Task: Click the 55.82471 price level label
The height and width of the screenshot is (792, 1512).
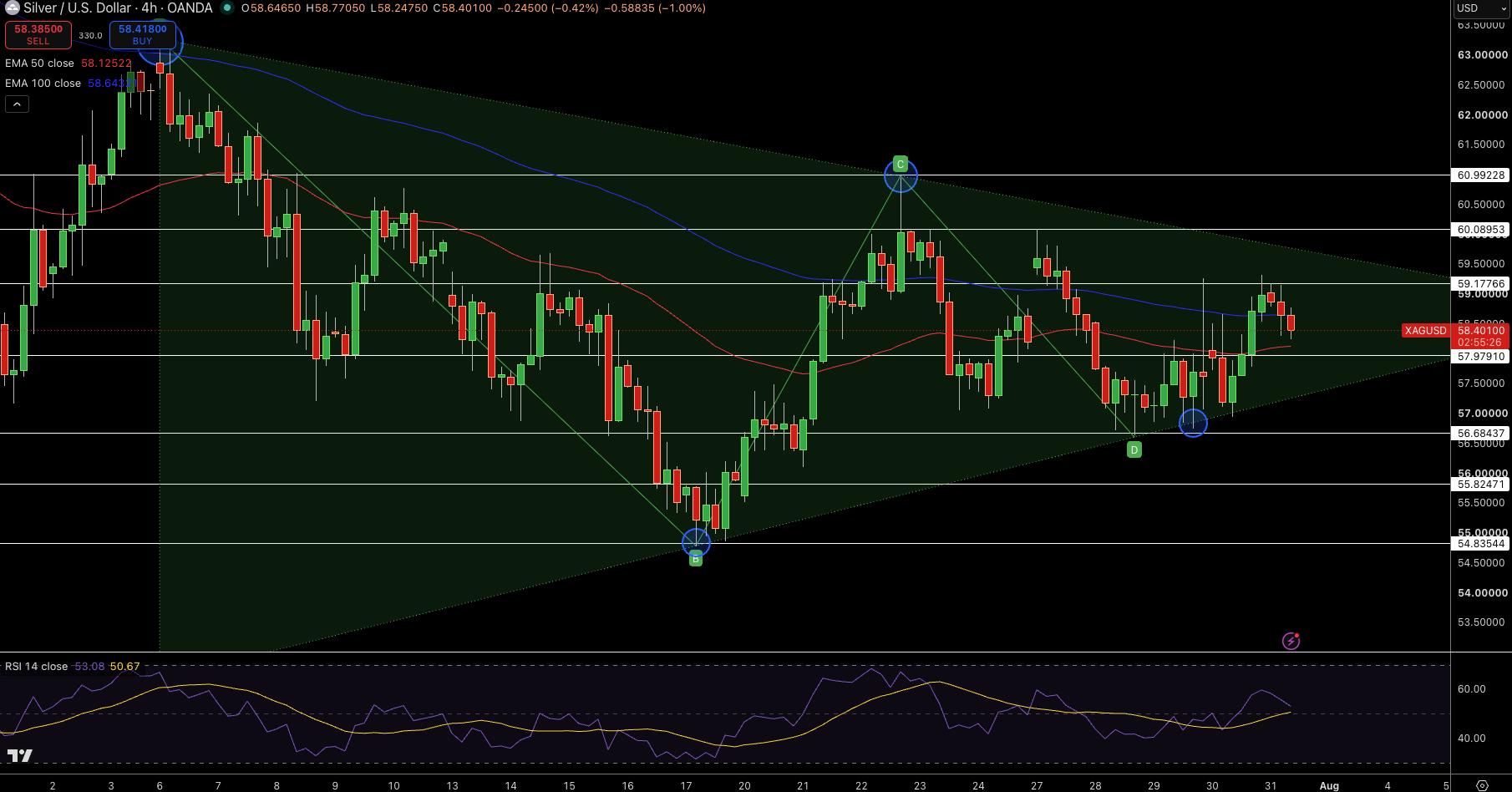Action: pos(1481,485)
